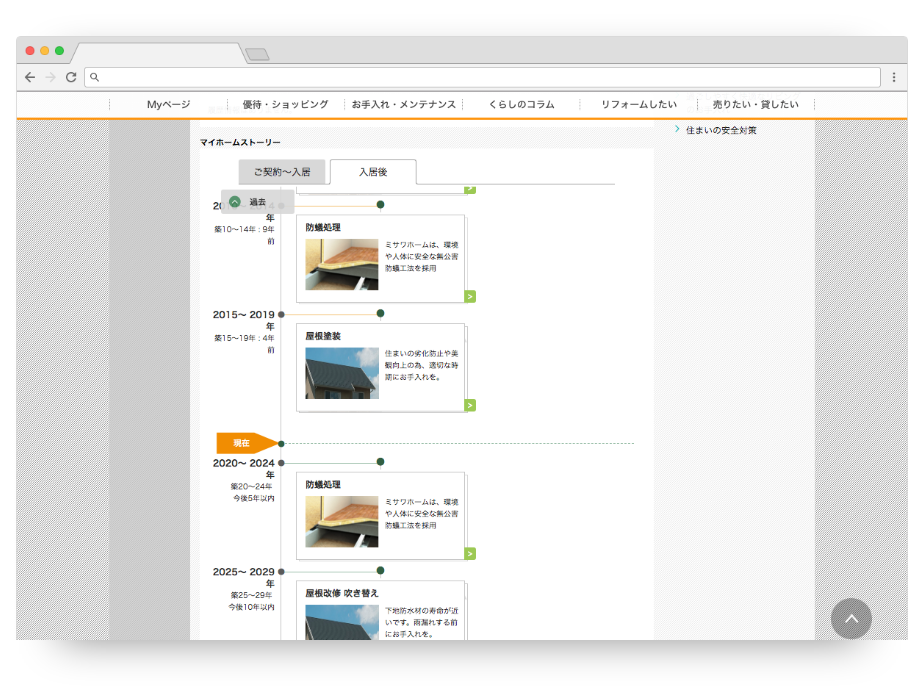This screenshot has width=920, height=700.
Task: Click the 屋根改修 吹き替え card title
Action: [341, 593]
